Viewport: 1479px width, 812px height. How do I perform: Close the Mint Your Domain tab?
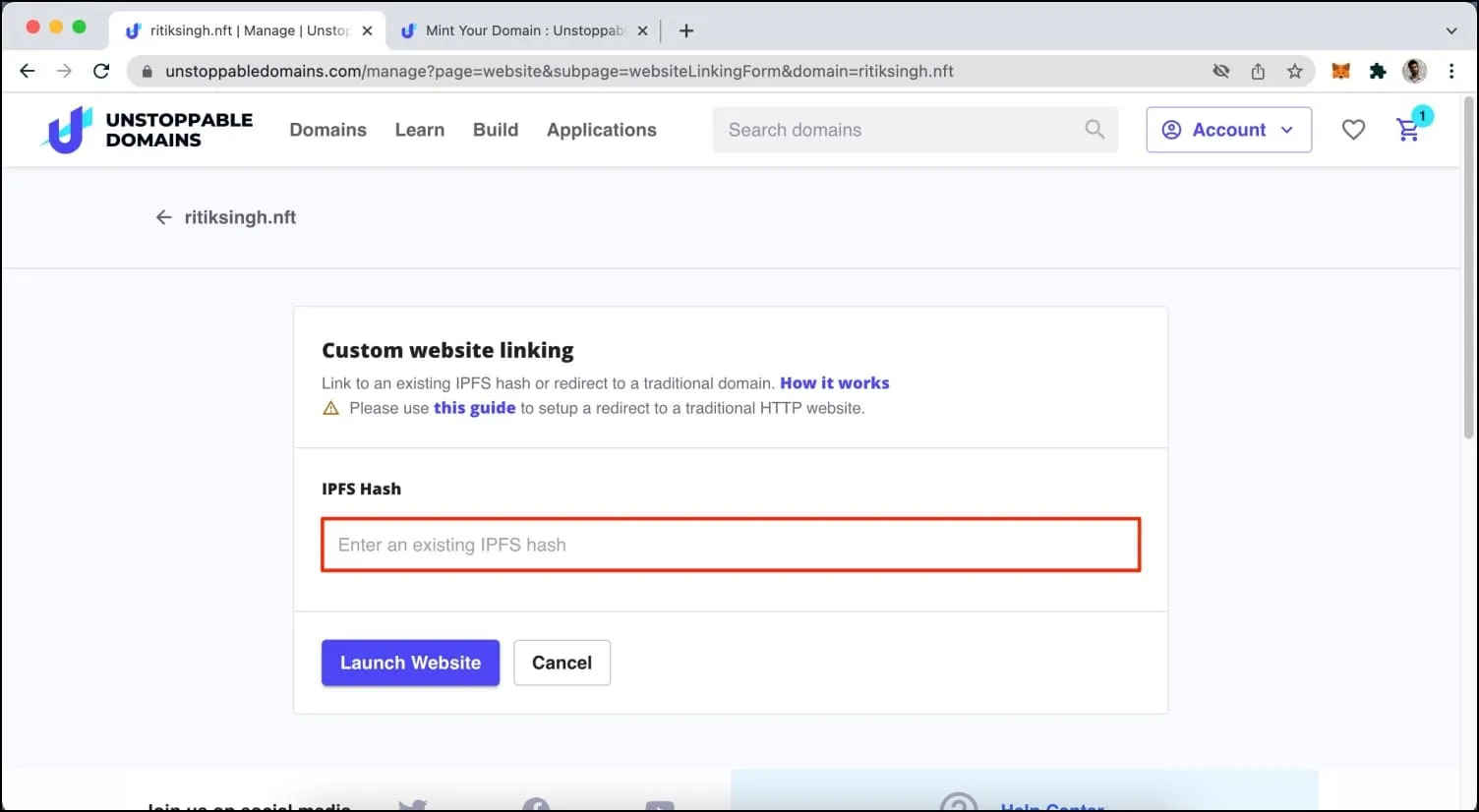coord(642,30)
